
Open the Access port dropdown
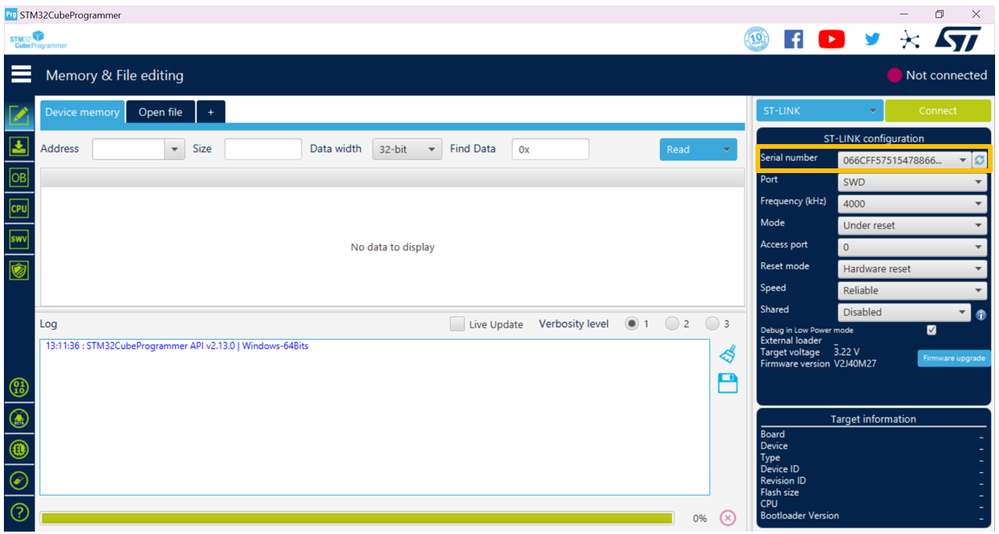pyautogui.click(x=912, y=247)
